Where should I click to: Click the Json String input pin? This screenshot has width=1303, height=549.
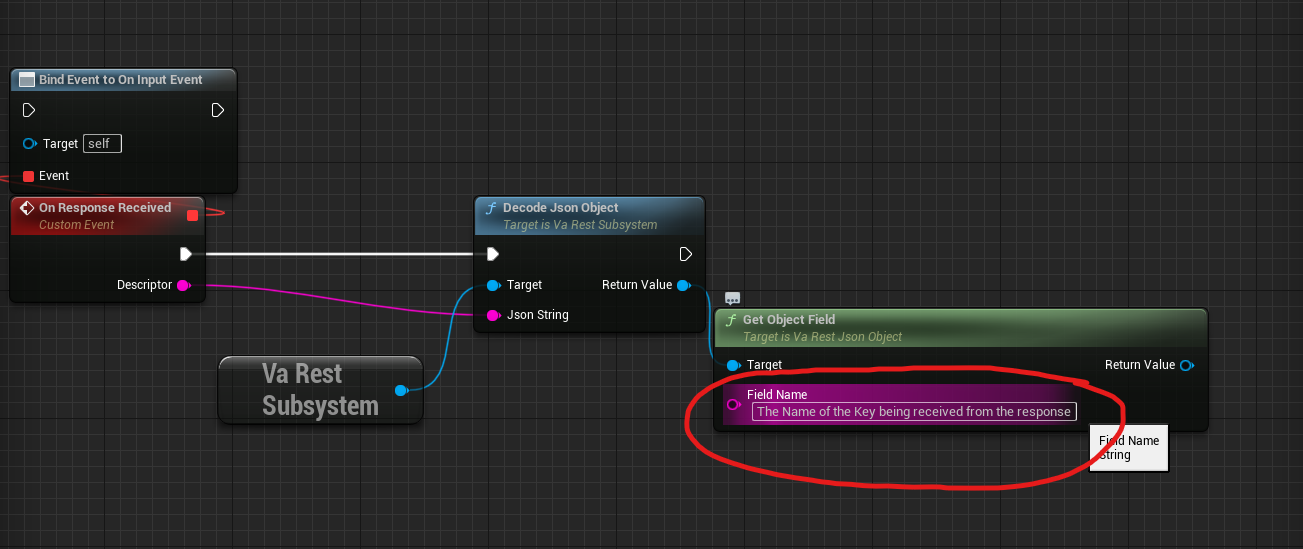click(492, 315)
